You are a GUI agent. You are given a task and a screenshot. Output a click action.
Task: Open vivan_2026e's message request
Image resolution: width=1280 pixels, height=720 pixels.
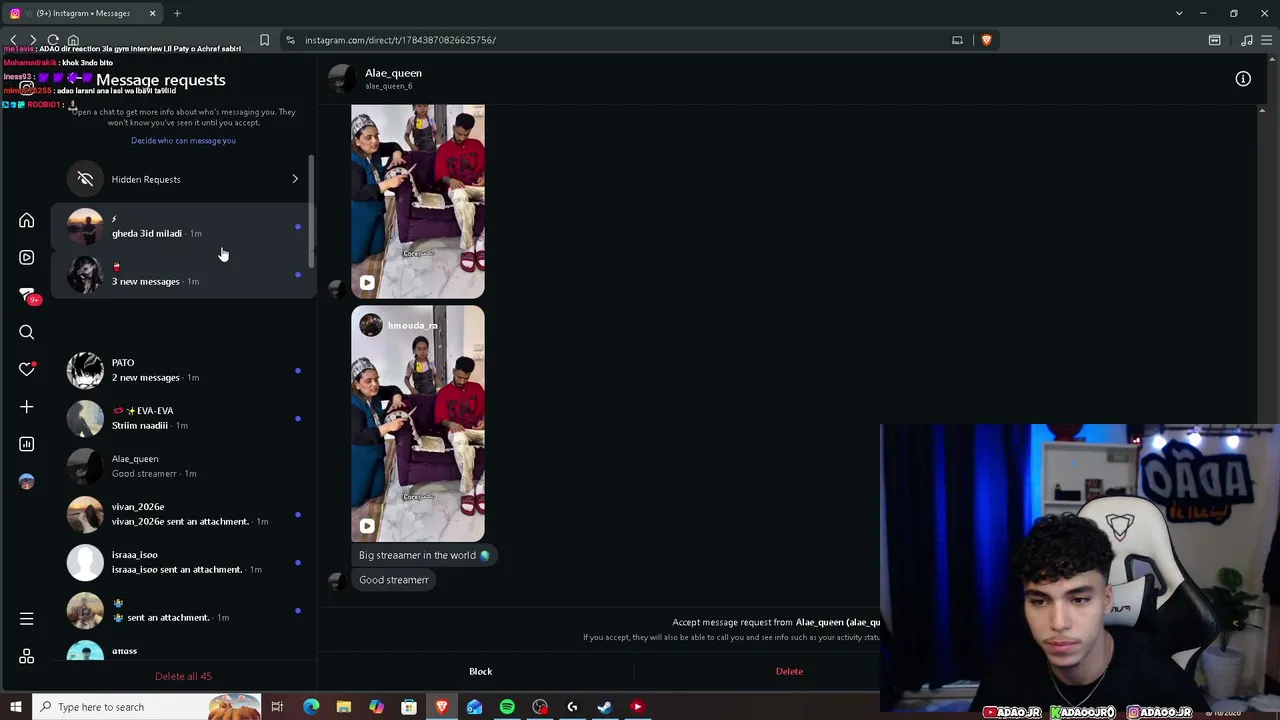(x=184, y=514)
